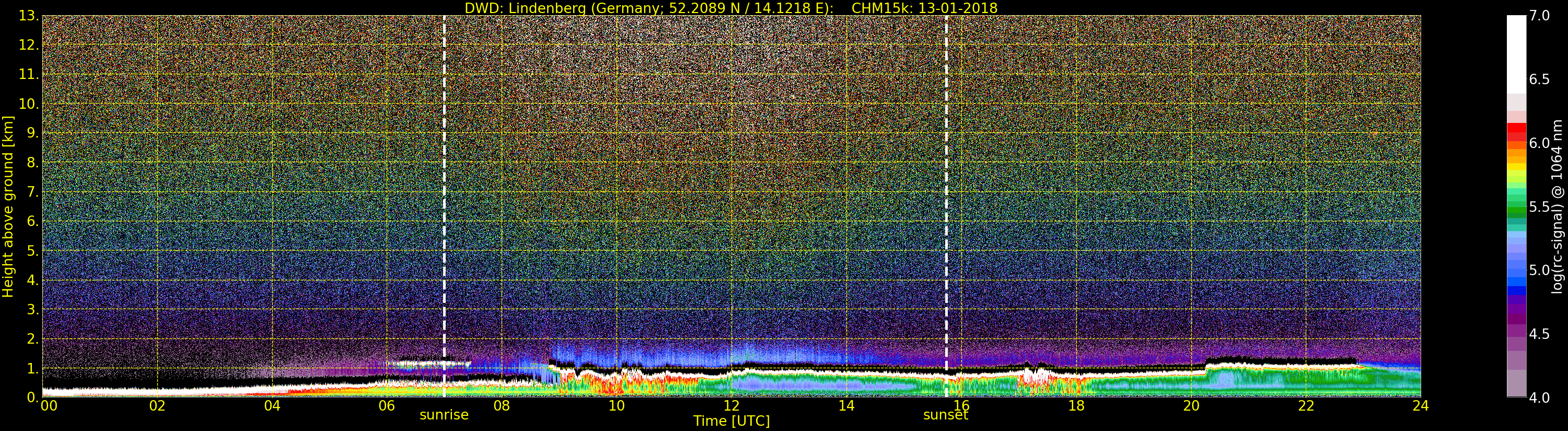Click the y-axis tick label '5.' on height axis
1568x431 pixels.
tap(33, 251)
